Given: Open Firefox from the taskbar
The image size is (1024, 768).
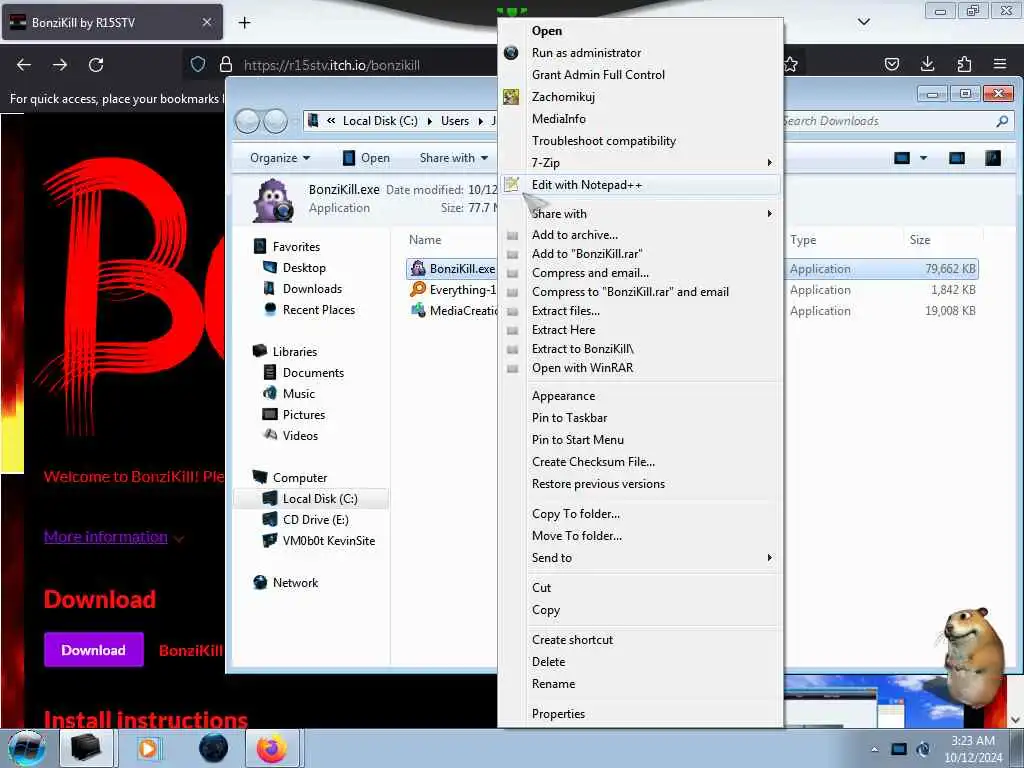Looking at the screenshot, I should coord(272,748).
